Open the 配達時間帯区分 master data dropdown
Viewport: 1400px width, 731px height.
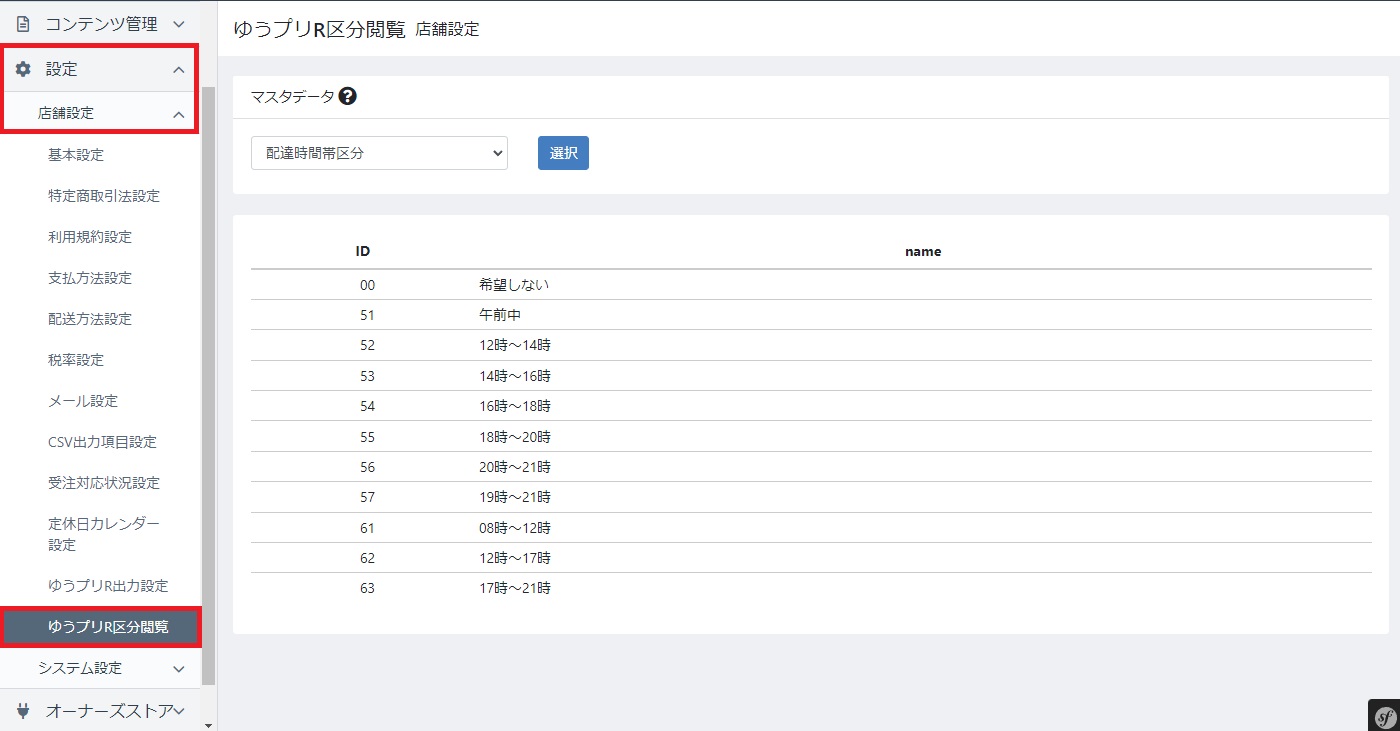379,153
